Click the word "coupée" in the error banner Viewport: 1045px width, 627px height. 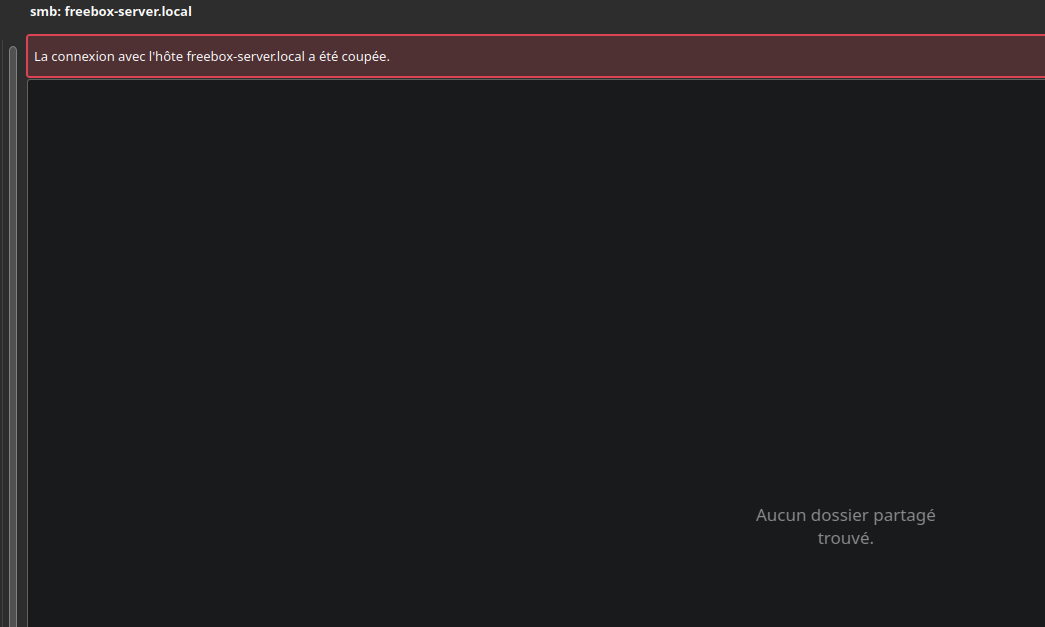365,57
